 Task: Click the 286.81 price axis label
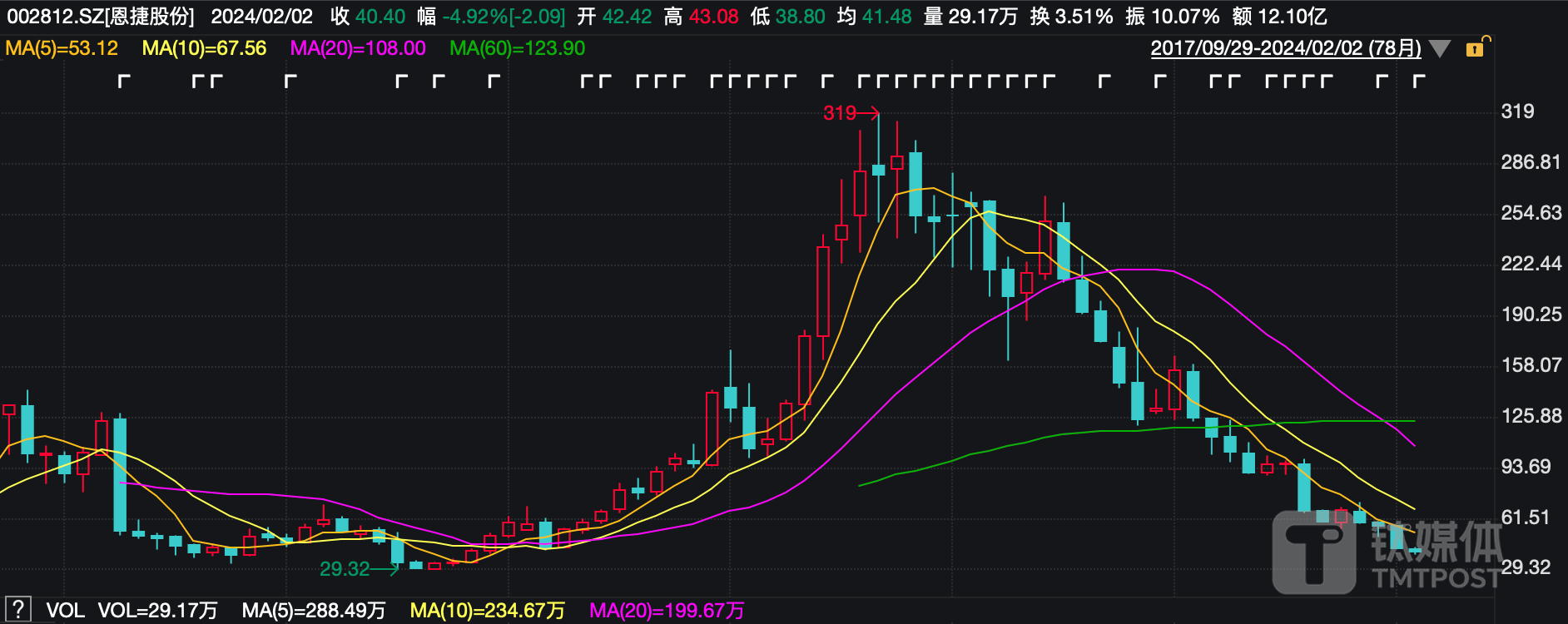pyautogui.click(x=1531, y=162)
